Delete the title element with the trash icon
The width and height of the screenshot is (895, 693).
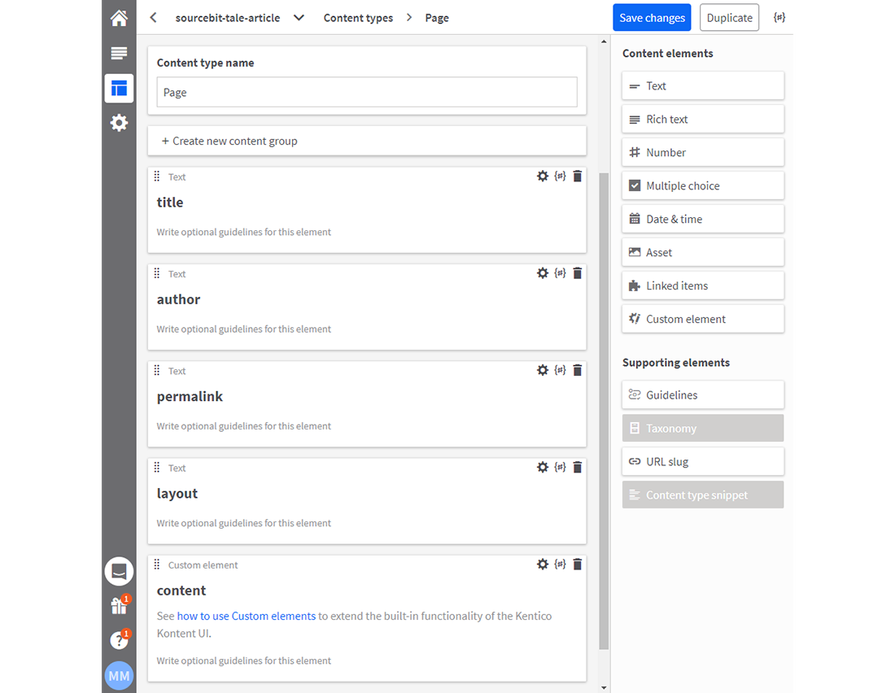[577, 176]
